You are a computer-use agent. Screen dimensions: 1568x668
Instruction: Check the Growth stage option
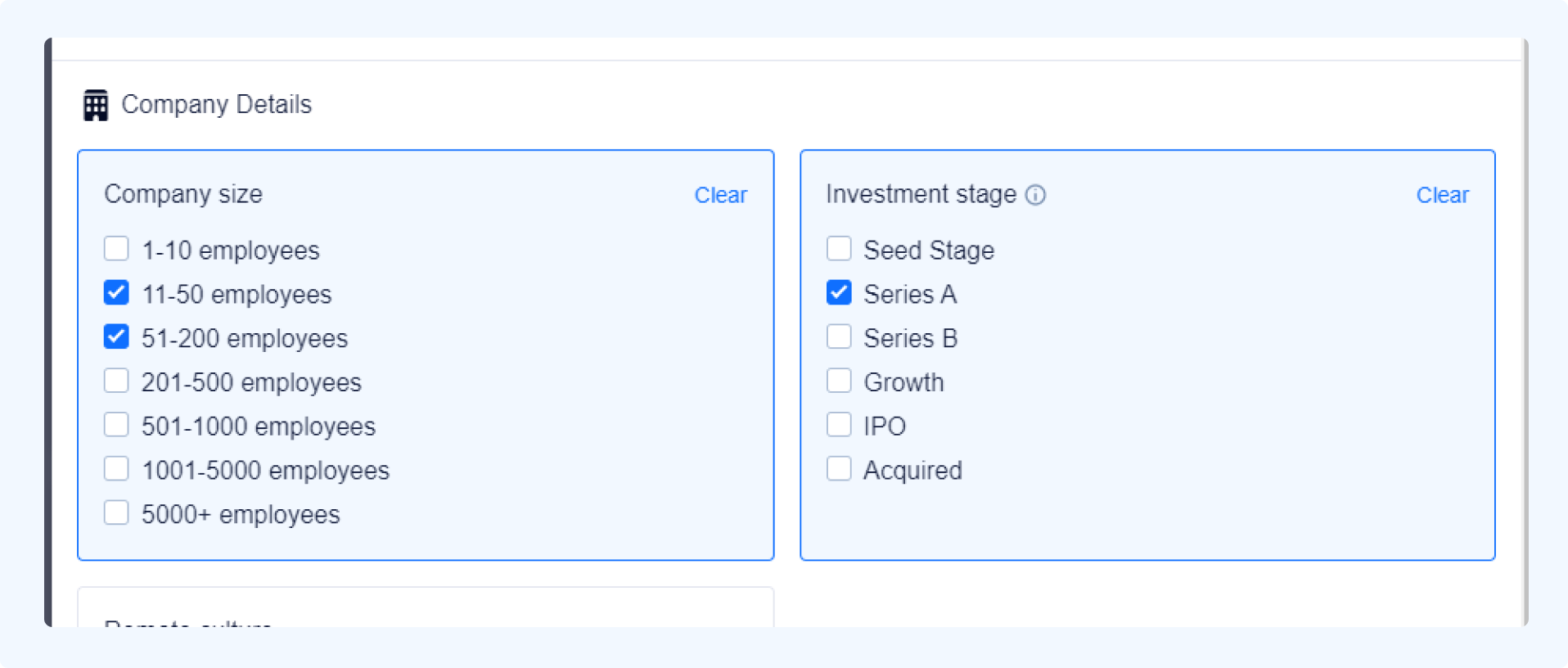839,380
